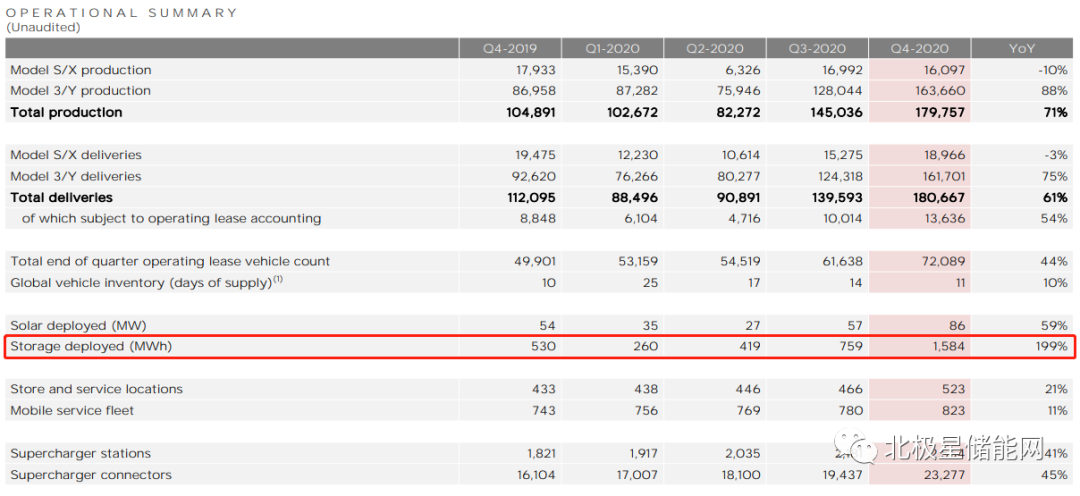Click the Q4-2019 column header
Viewport: 1080px width, 496px height.
(x=509, y=48)
